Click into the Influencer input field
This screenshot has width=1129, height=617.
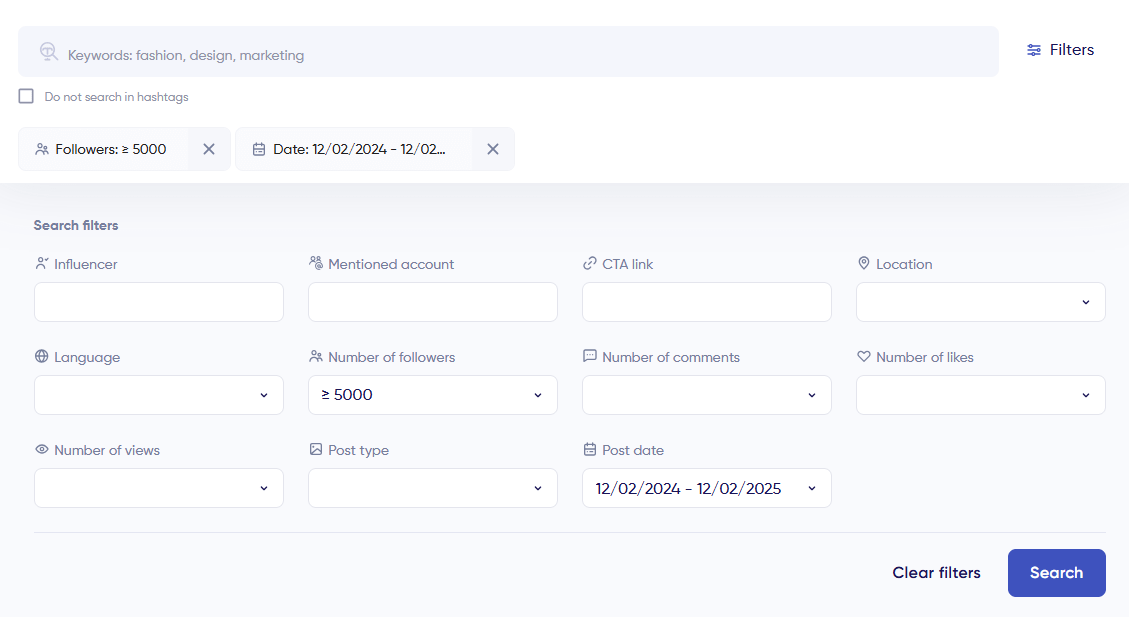point(159,302)
